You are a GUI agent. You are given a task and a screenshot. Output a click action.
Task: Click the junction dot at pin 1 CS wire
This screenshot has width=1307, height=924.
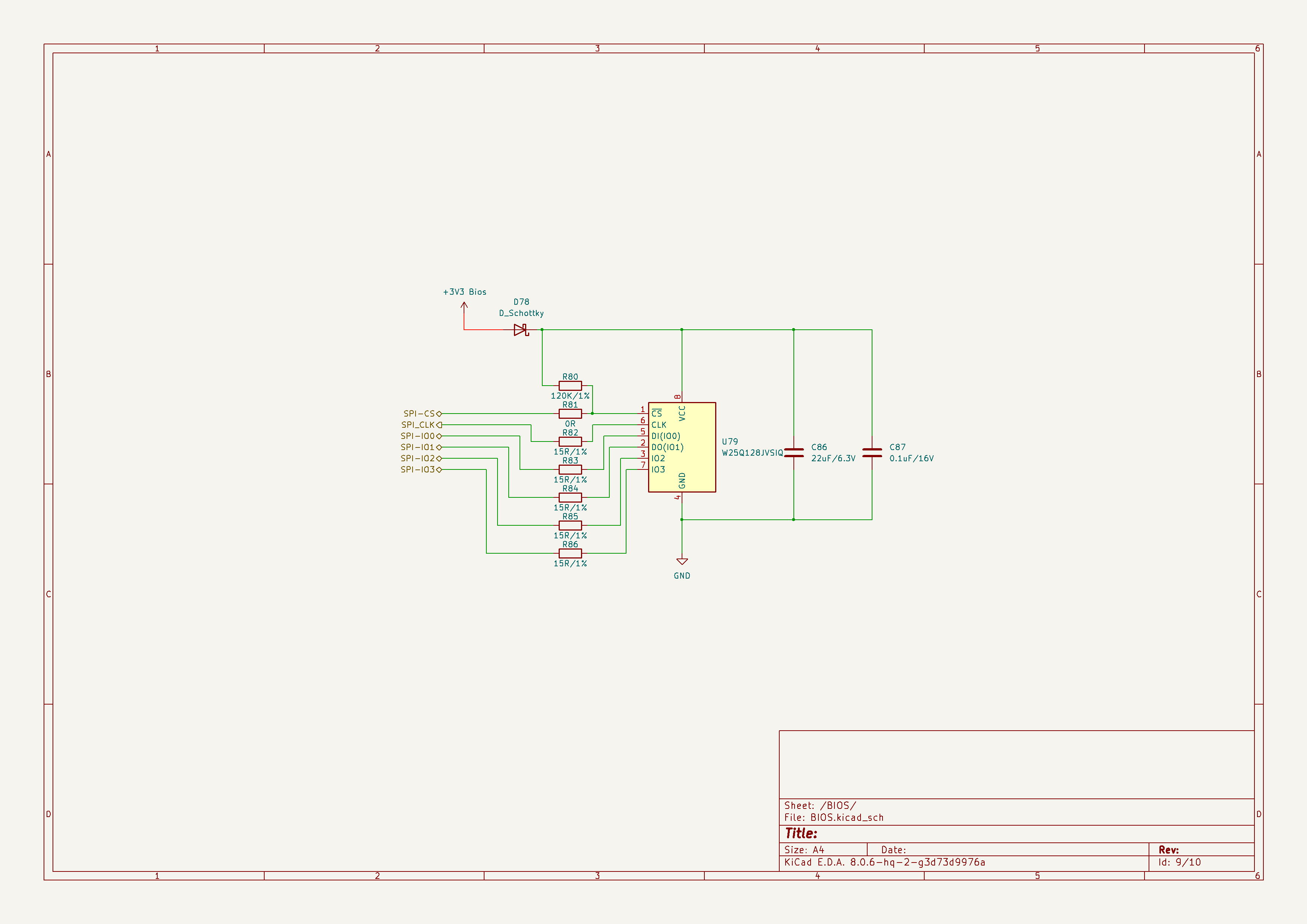tap(593, 414)
